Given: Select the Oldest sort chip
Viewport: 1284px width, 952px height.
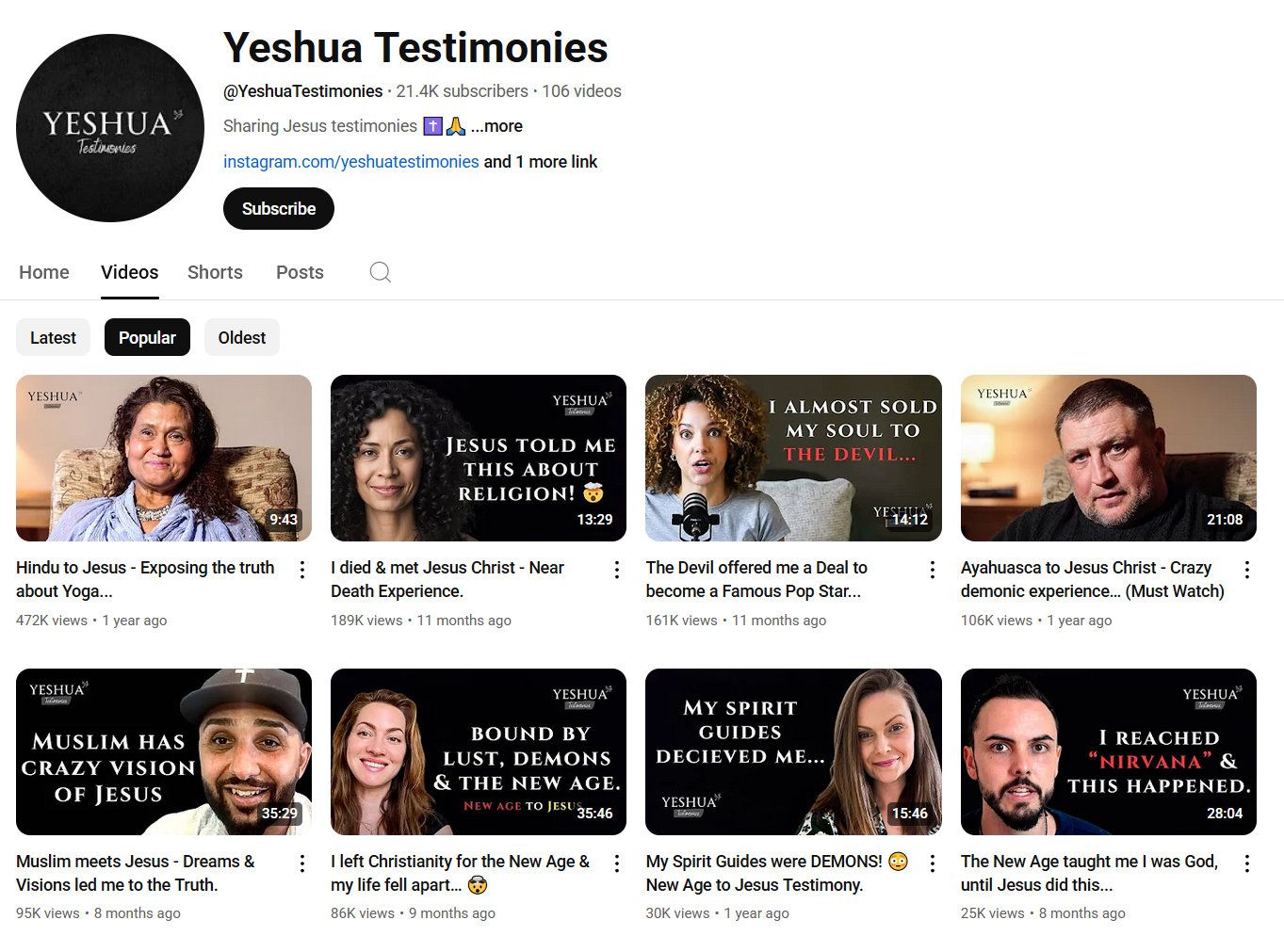Looking at the screenshot, I should [242, 337].
